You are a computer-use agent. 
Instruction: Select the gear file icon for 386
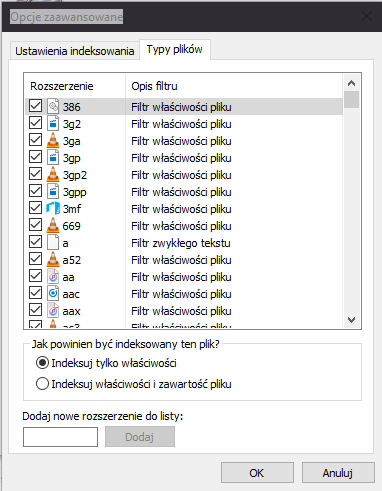pos(53,106)
